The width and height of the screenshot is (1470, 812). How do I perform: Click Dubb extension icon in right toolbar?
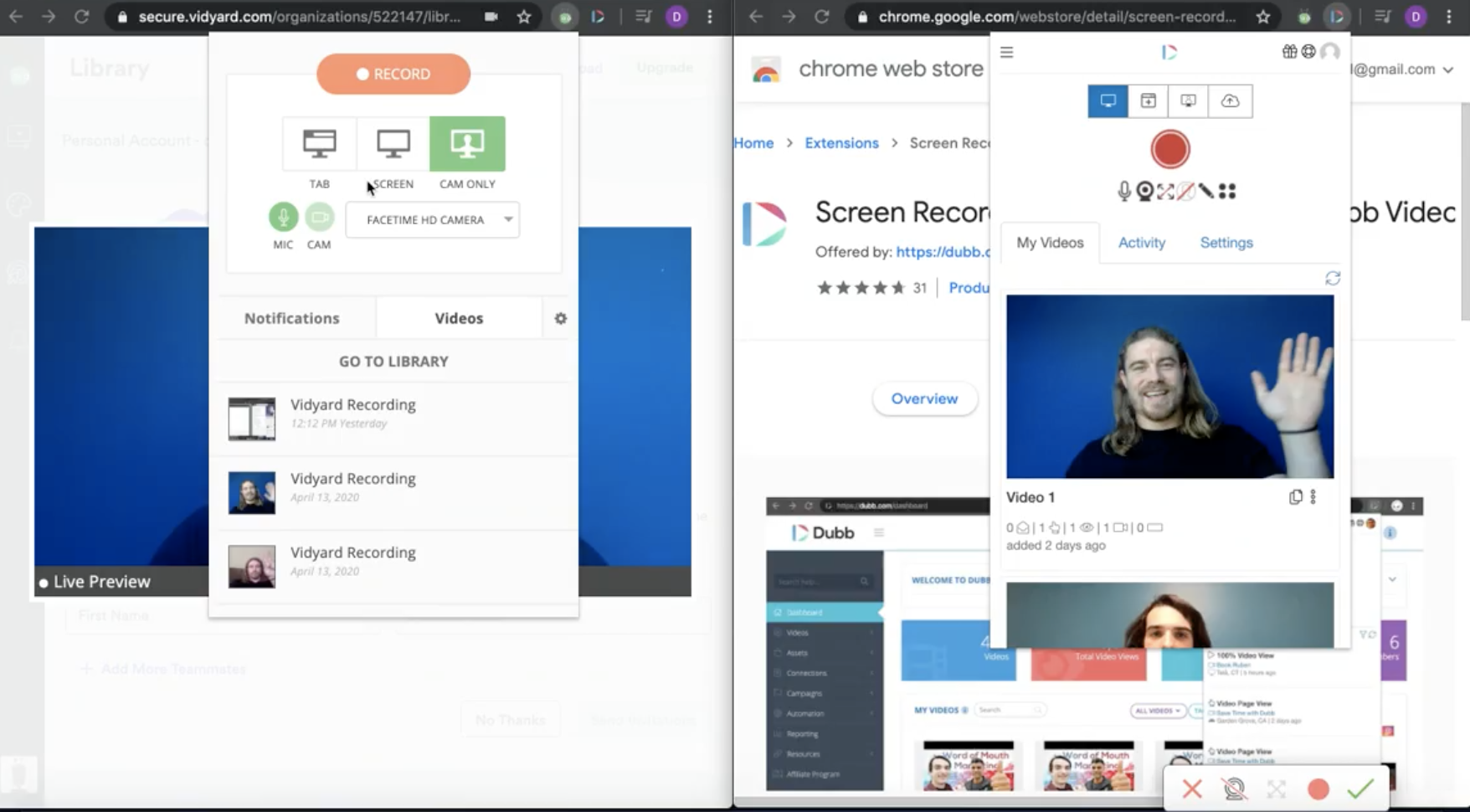click(1337, 17)
